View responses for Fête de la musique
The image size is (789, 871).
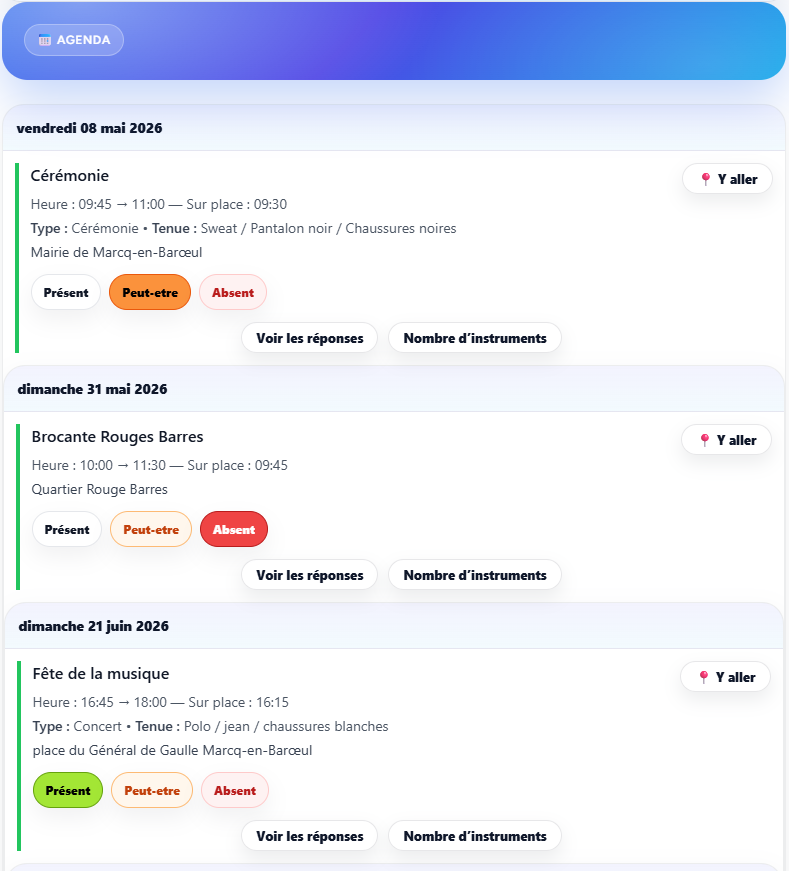310,836
